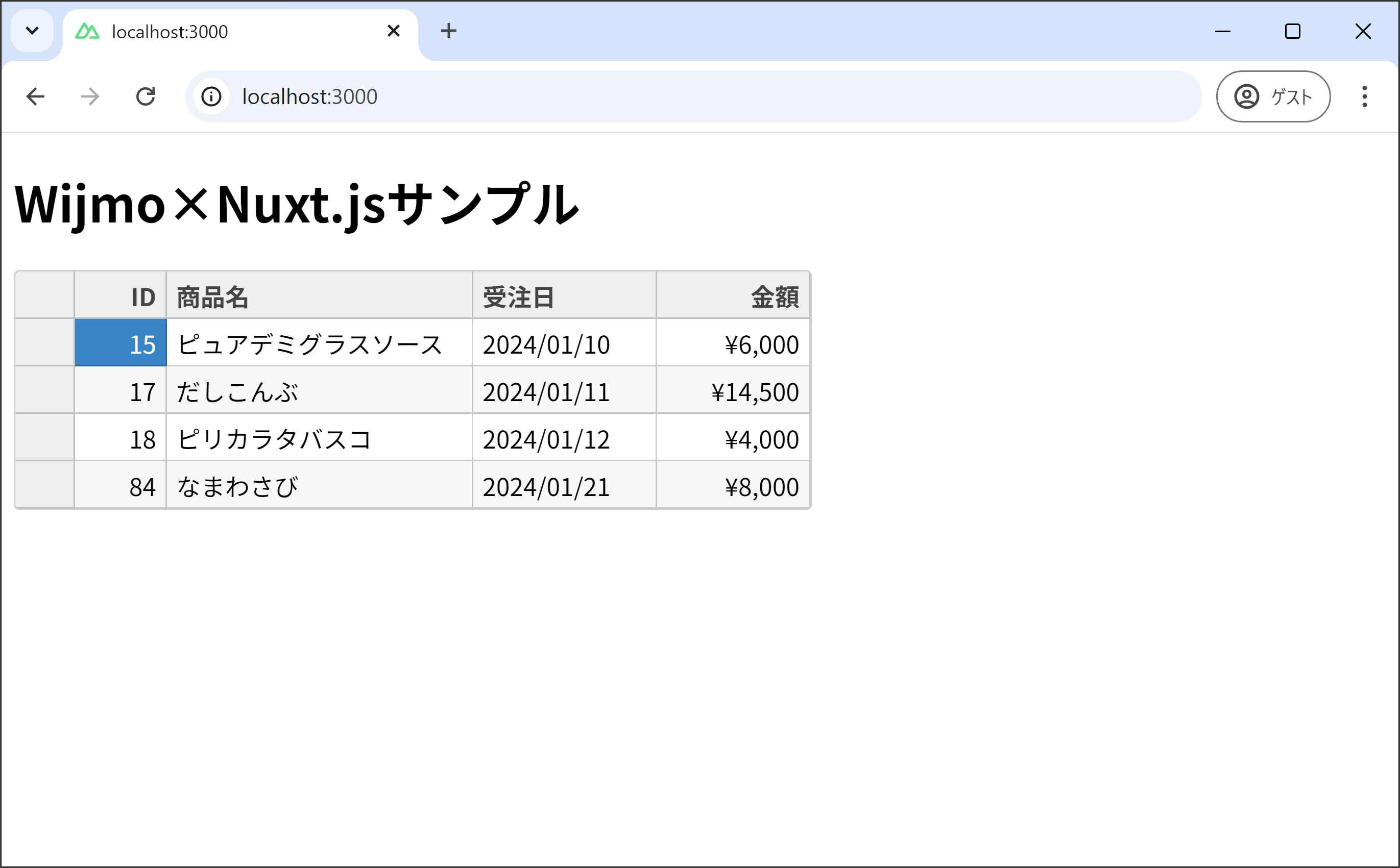Select the cell with ID 84
This screenshot has width=1400, height=868.
point(120,485)
